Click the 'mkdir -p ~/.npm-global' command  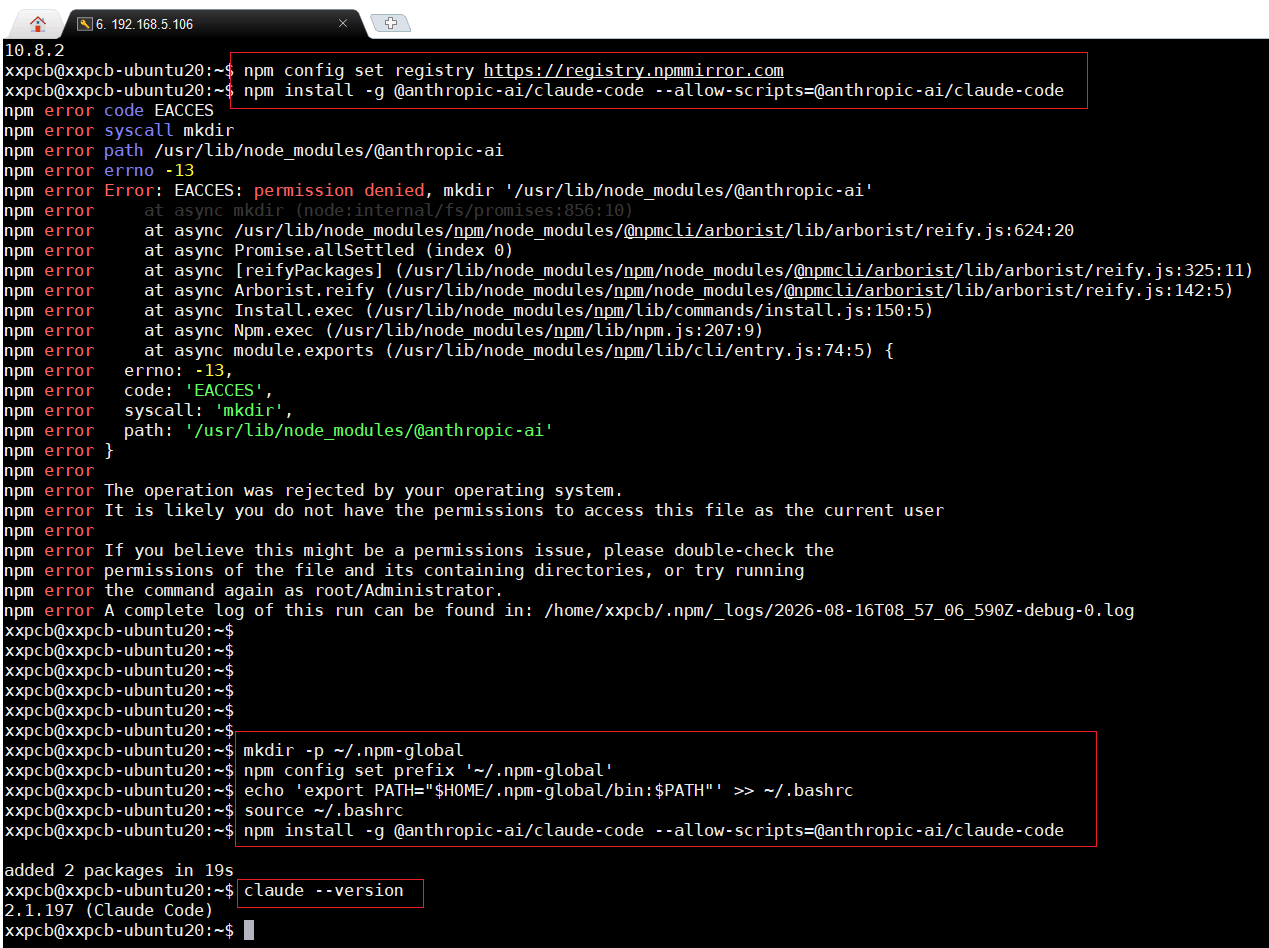pos(354,750)
